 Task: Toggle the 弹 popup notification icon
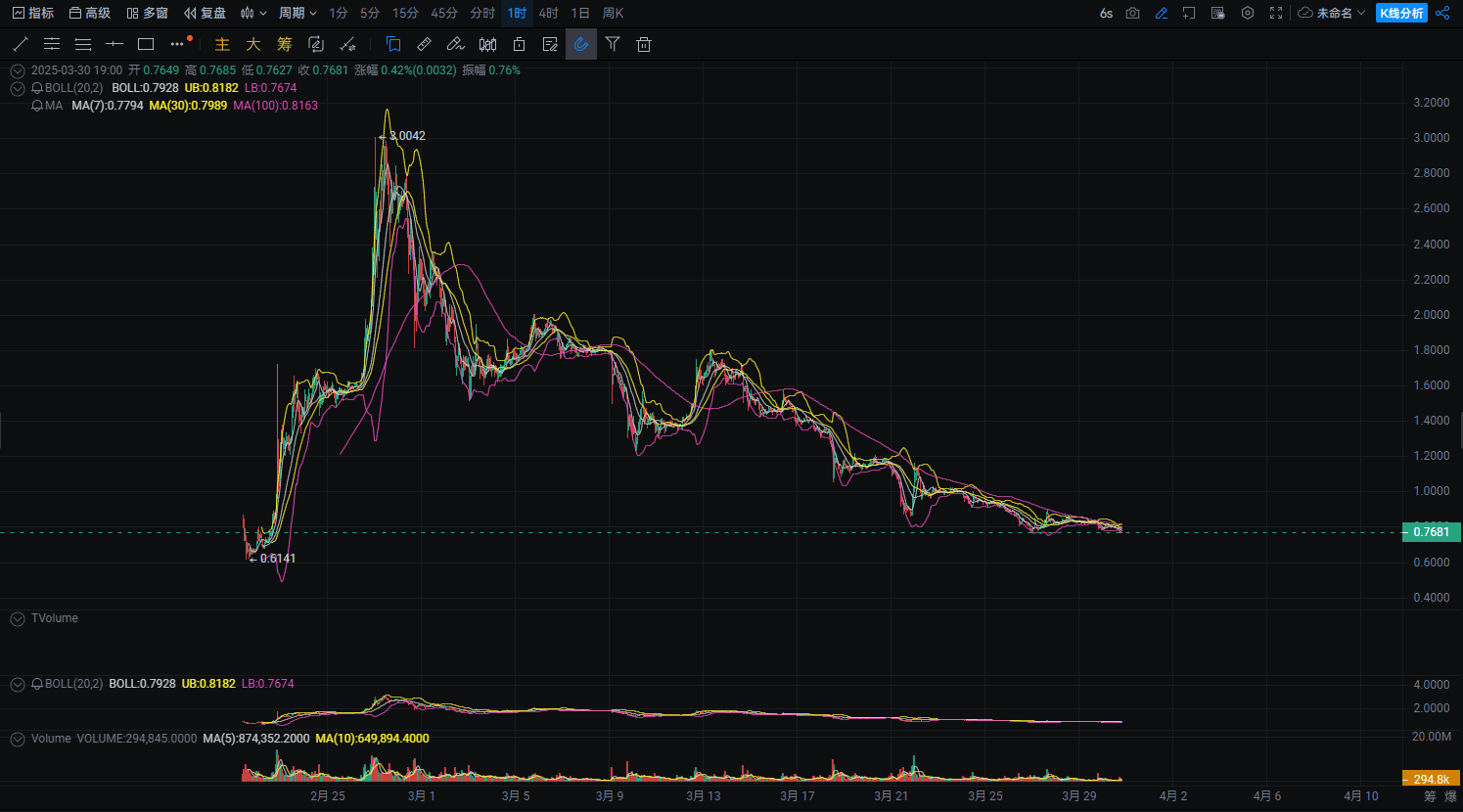[1218, 13]
